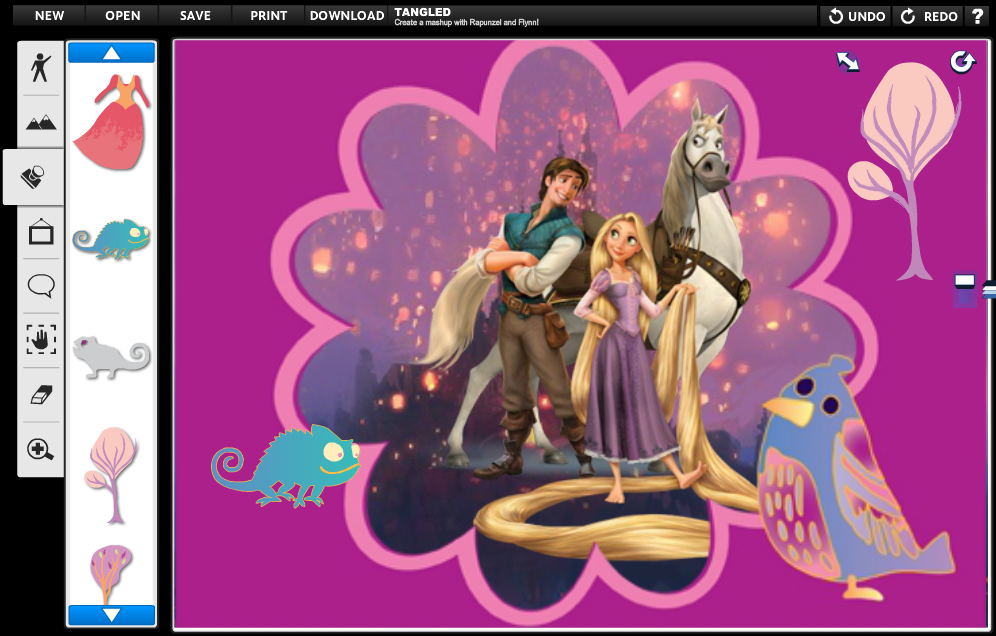
Task: Pick the pink dress stamp
Action: [x=112, y=122]
